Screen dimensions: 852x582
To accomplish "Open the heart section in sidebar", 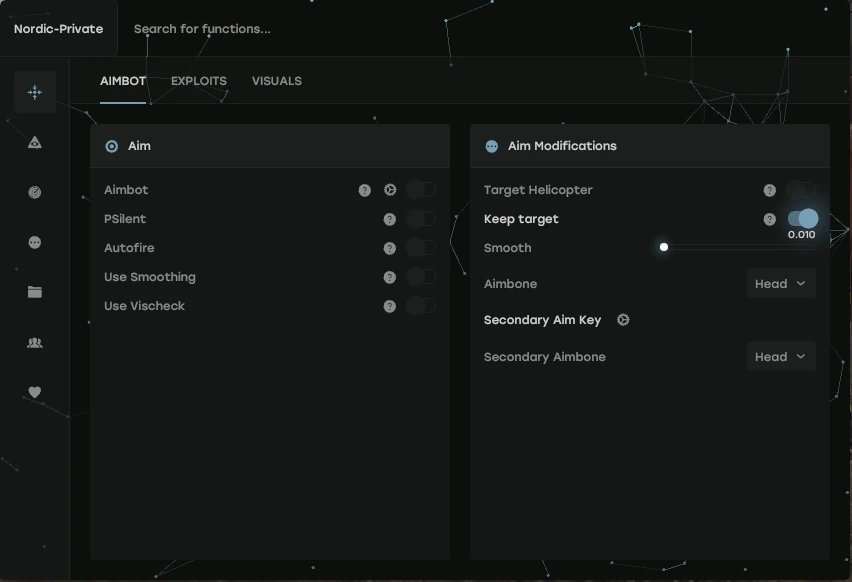I will tap(35, 392).
